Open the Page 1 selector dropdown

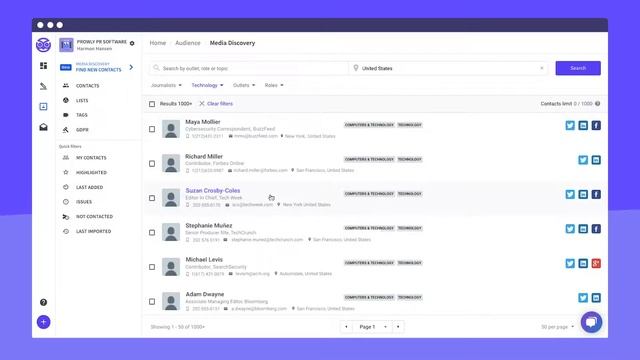(372, 327)
